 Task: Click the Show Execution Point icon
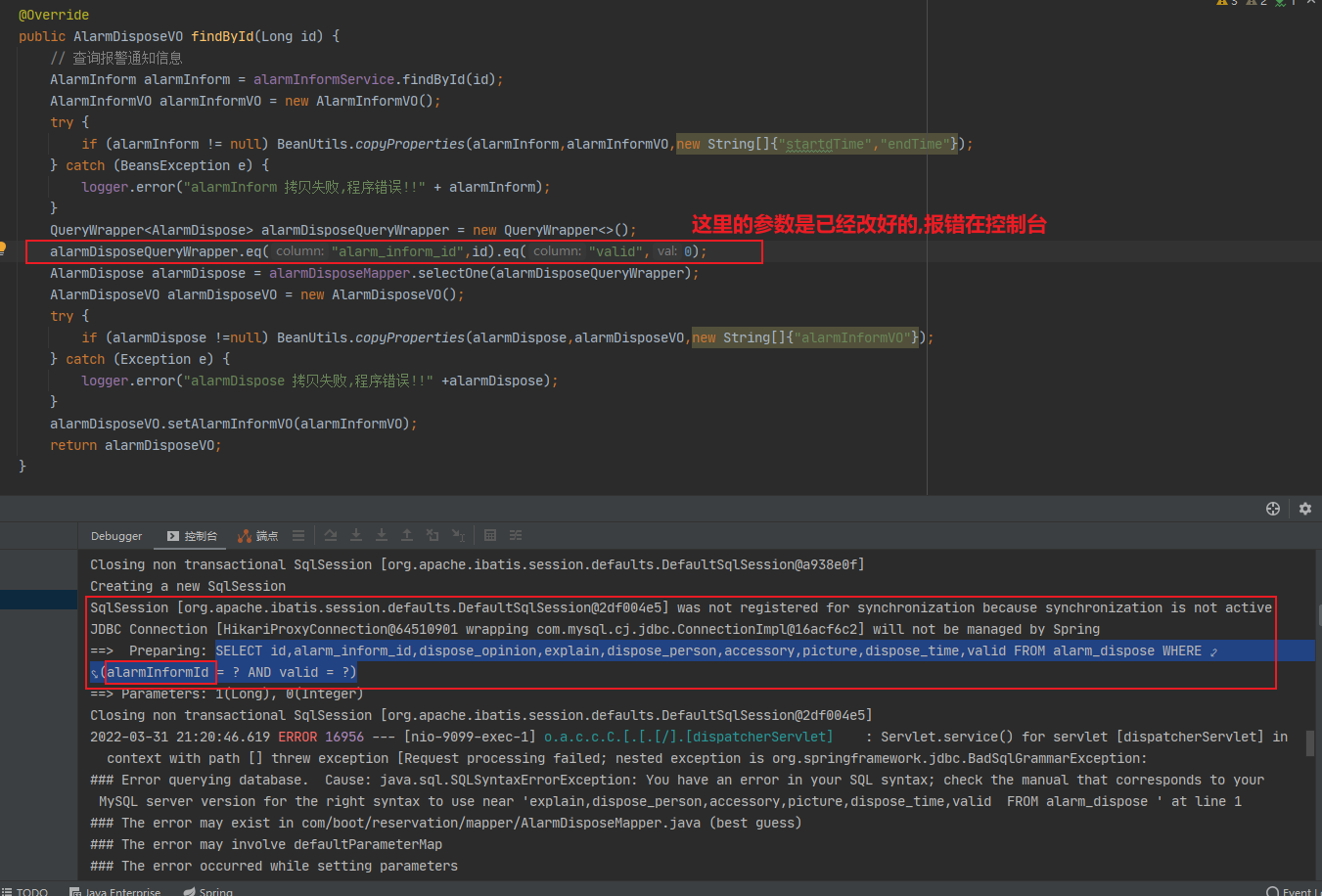point(298,535)
